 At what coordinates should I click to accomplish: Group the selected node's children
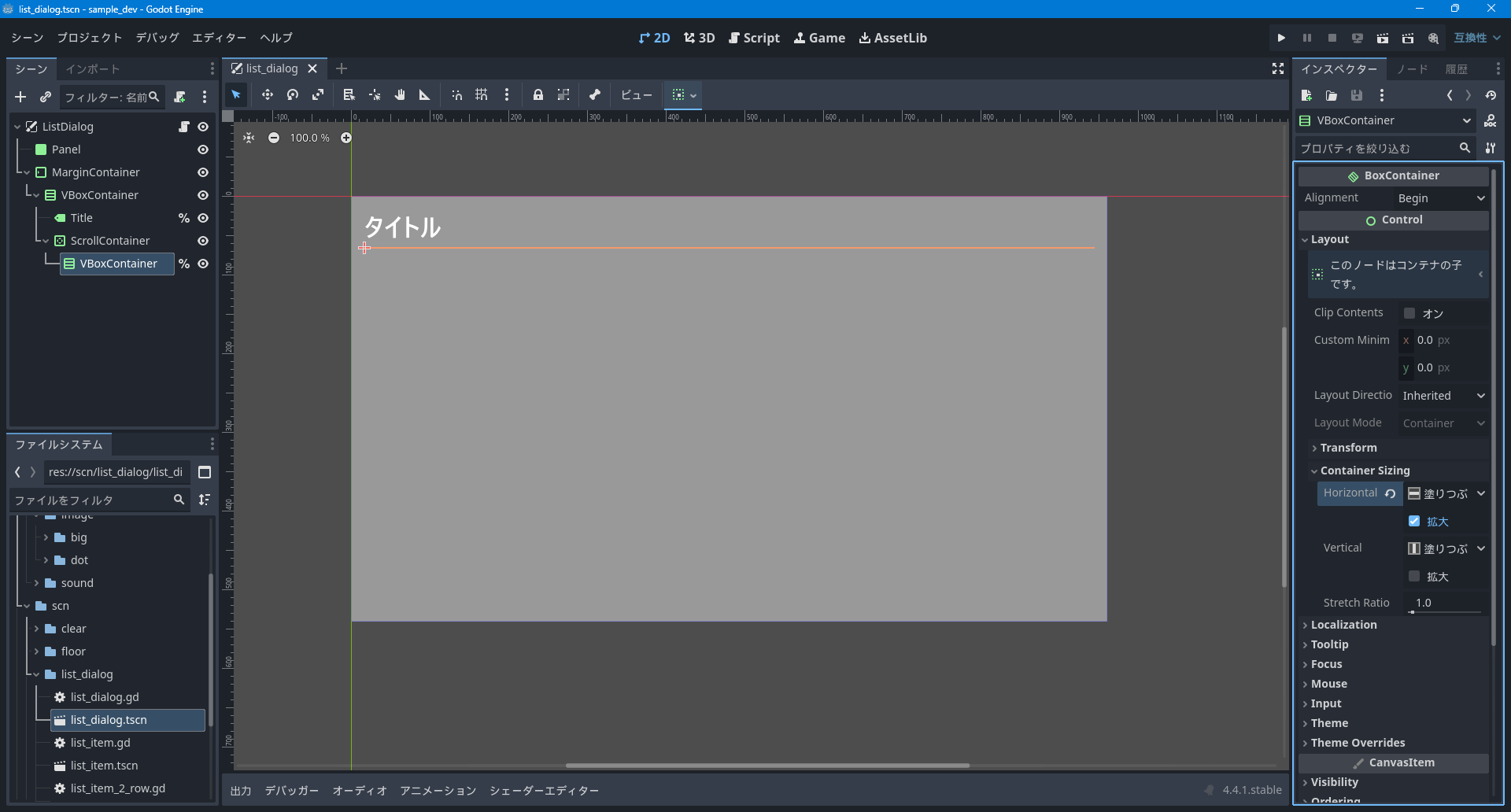tap(563, 95)
